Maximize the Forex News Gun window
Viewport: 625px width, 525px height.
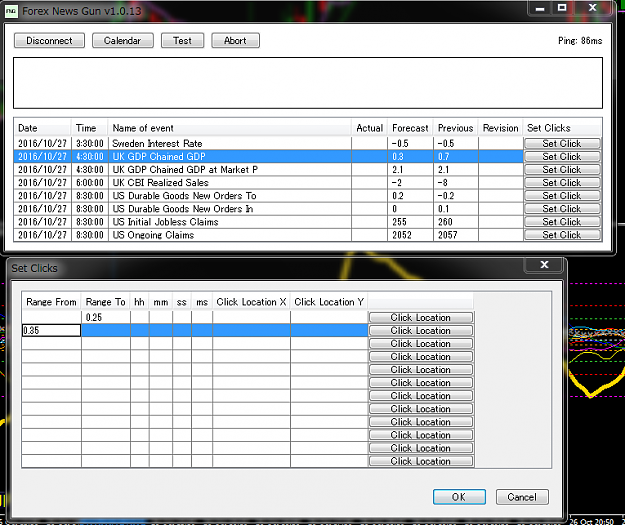[x=562, y=8]
